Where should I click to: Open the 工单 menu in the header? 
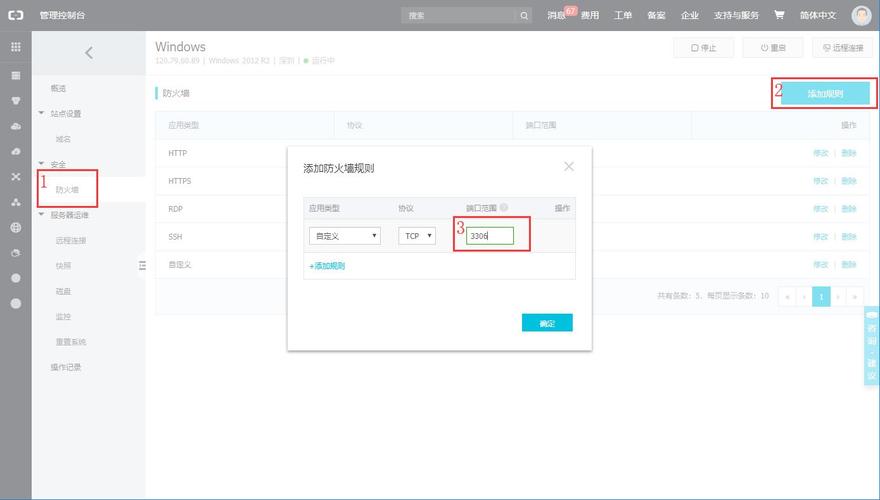click(x=623, y=15)
